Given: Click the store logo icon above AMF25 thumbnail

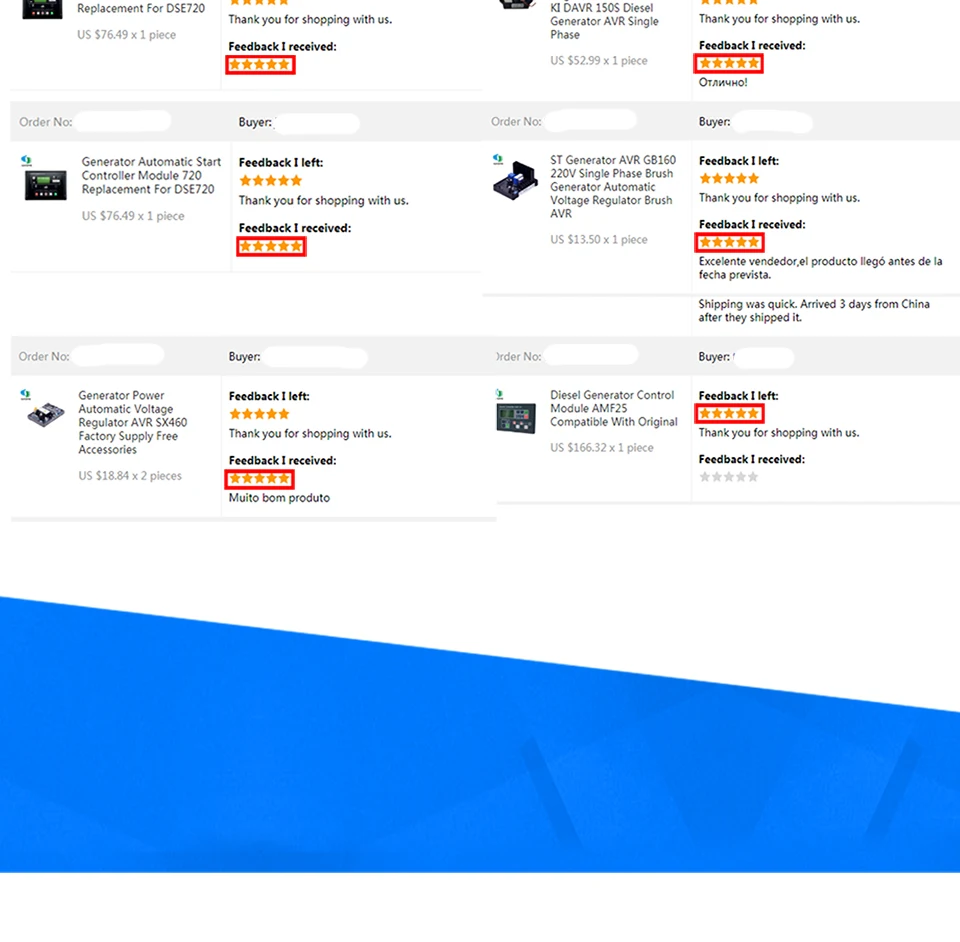Looking at the screenshot, I should 499,394.
